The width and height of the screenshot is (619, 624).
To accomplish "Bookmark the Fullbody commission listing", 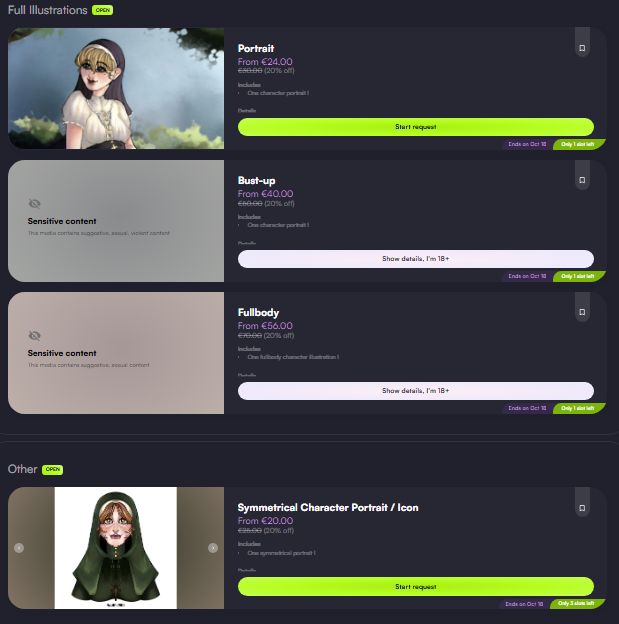I will coord(582,312).
